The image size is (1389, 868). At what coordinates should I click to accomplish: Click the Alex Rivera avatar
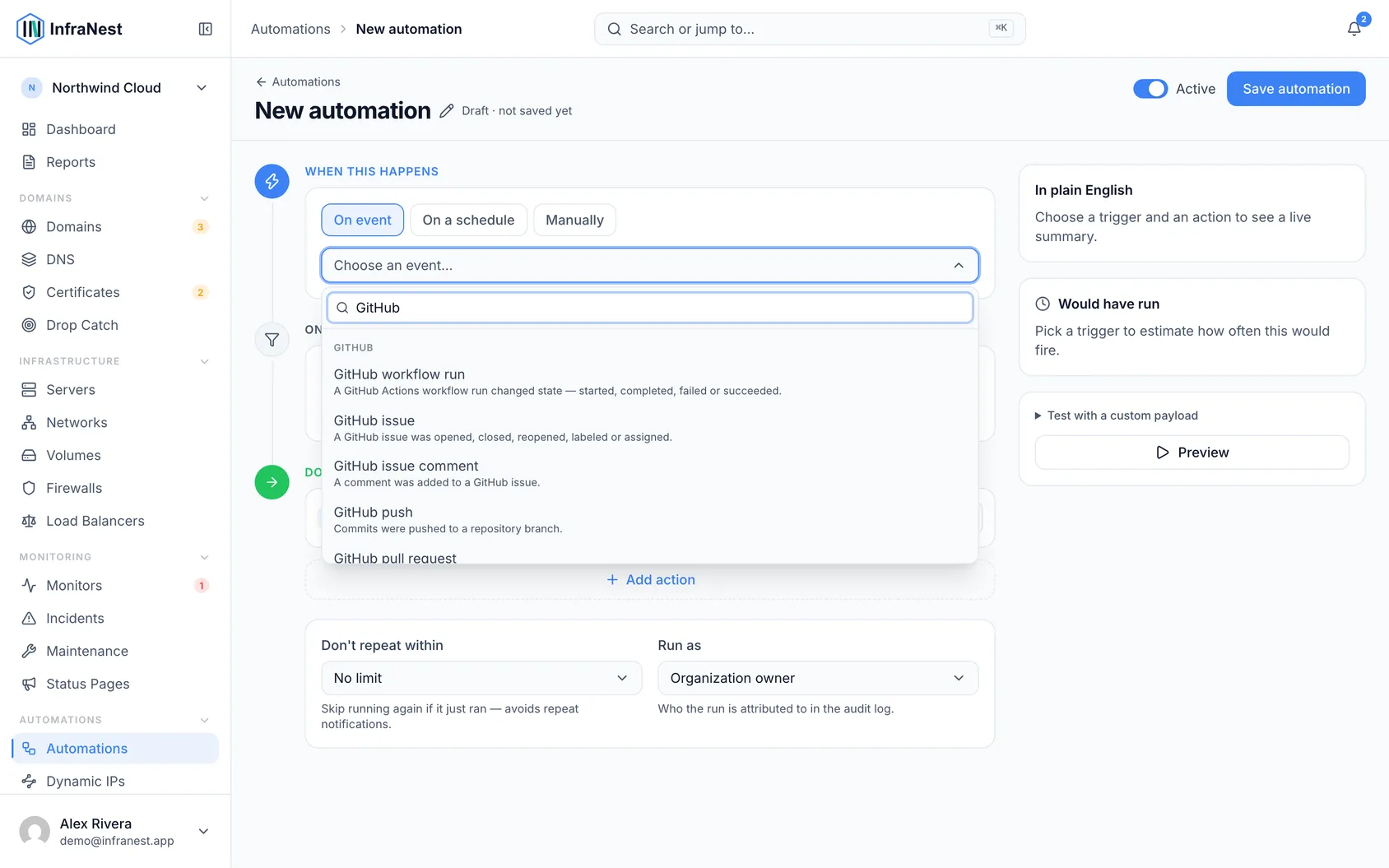tap(35, 831)
